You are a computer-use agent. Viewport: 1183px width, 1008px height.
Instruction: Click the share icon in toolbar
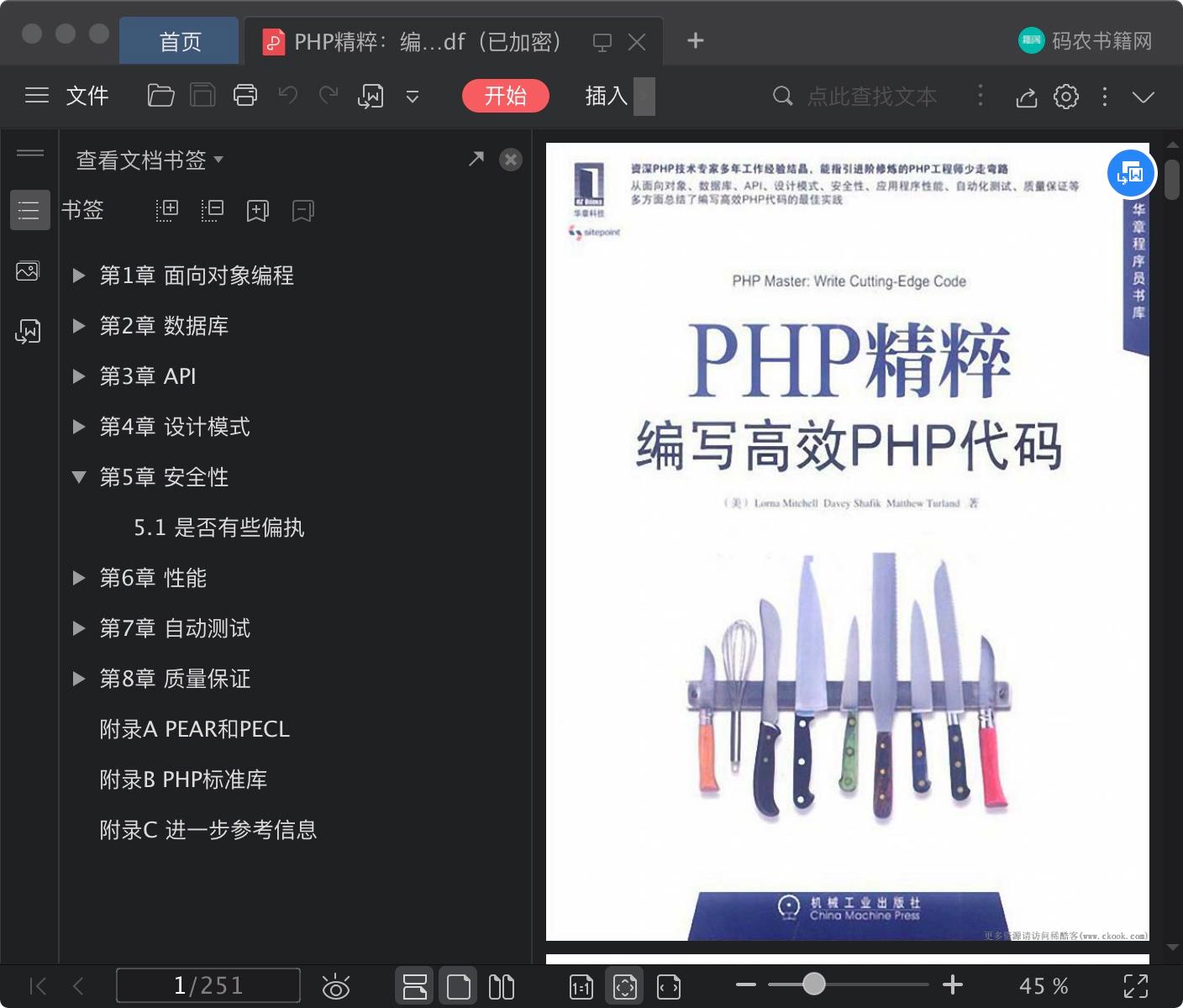coord(1026,97)
